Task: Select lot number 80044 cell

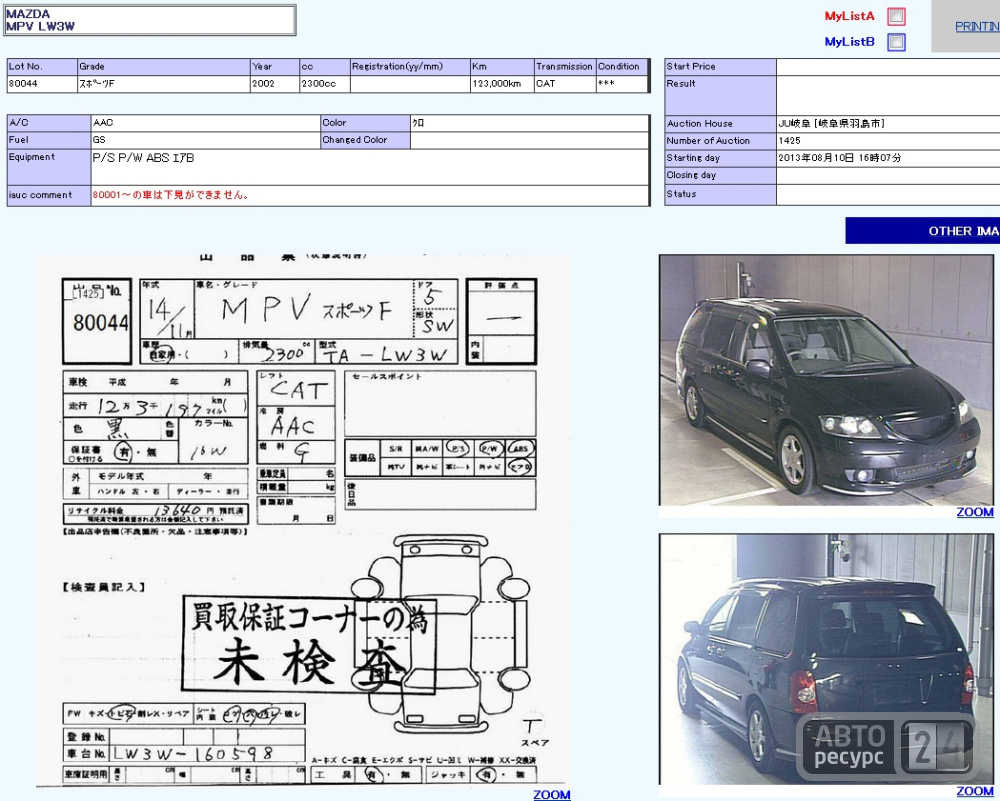Action: pos(42,84)
